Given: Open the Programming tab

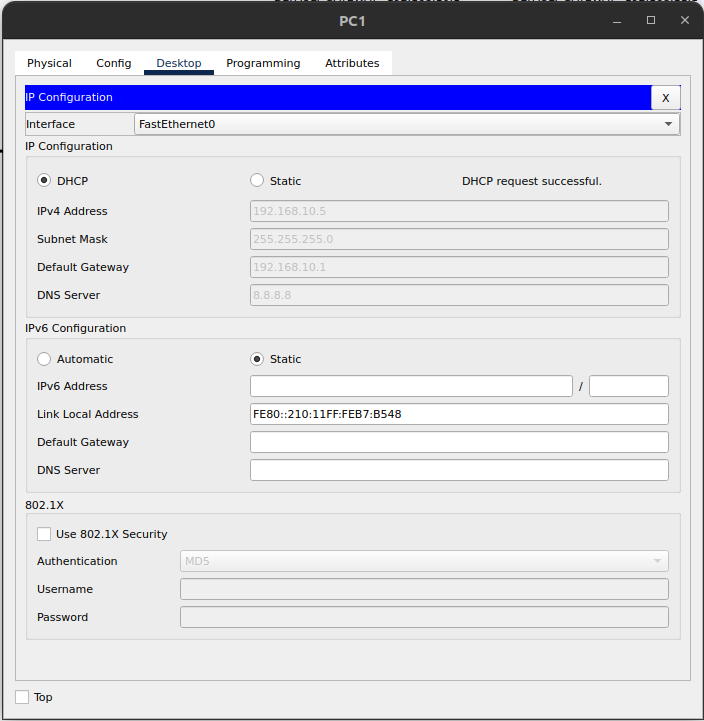Looking at the screenshot, I should [263, 63].
